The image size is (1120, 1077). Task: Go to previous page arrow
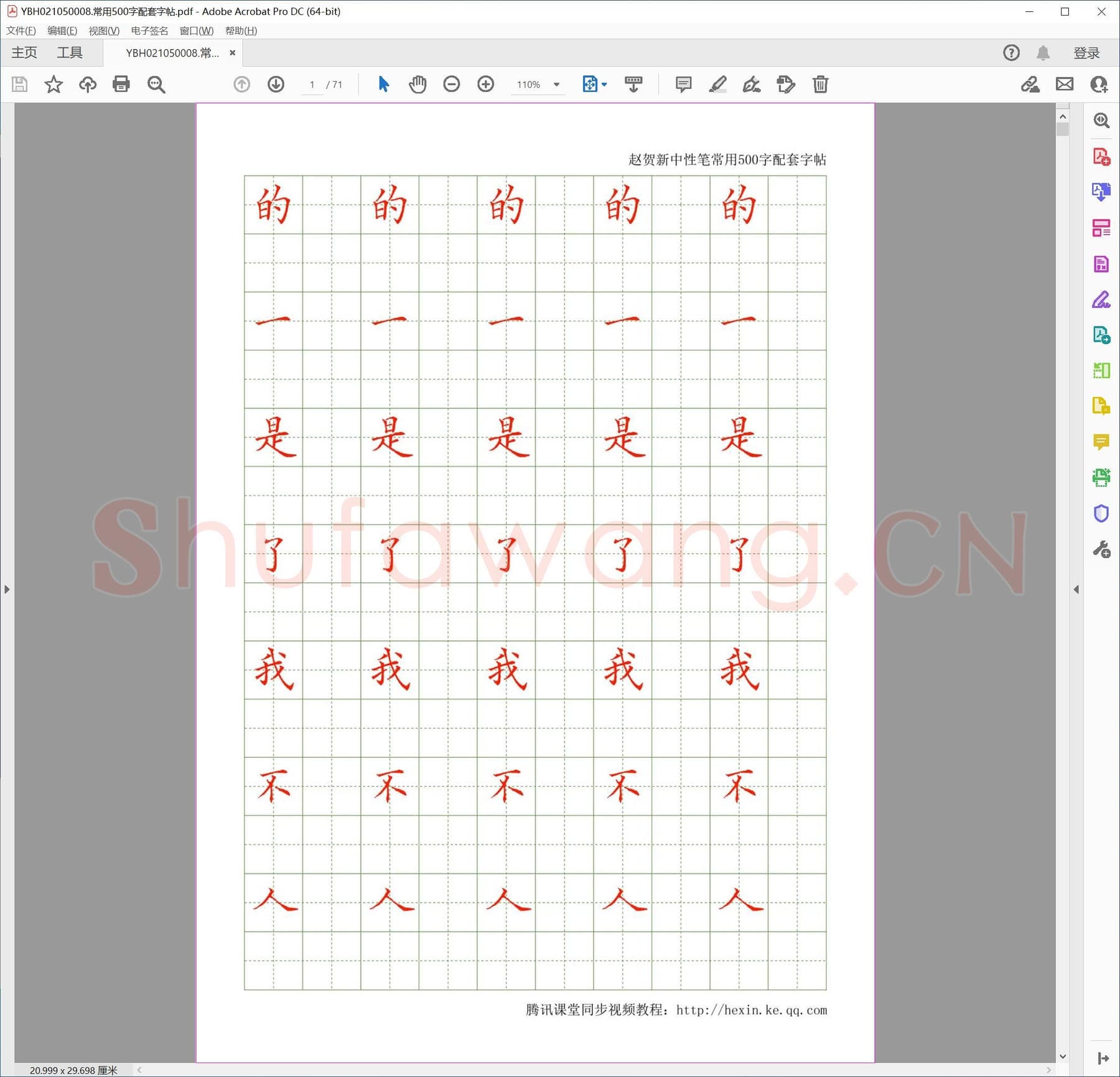(x=242, y=84)
